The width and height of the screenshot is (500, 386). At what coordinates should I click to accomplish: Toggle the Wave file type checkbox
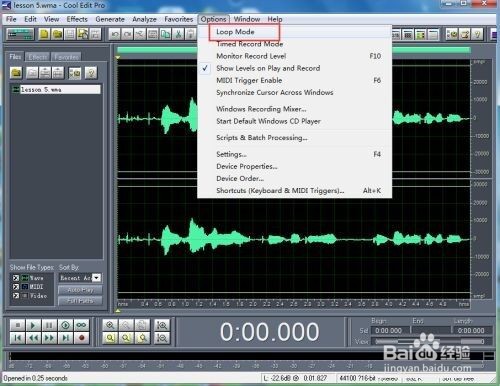tap(16, 278)
